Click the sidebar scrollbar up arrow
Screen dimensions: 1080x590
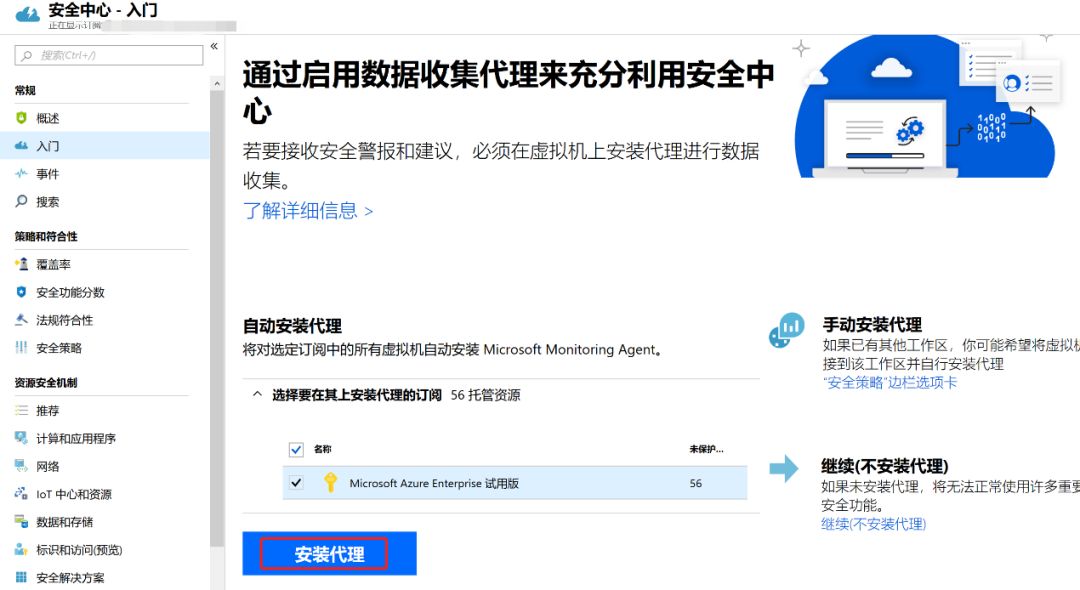click(x=217, y=83)
